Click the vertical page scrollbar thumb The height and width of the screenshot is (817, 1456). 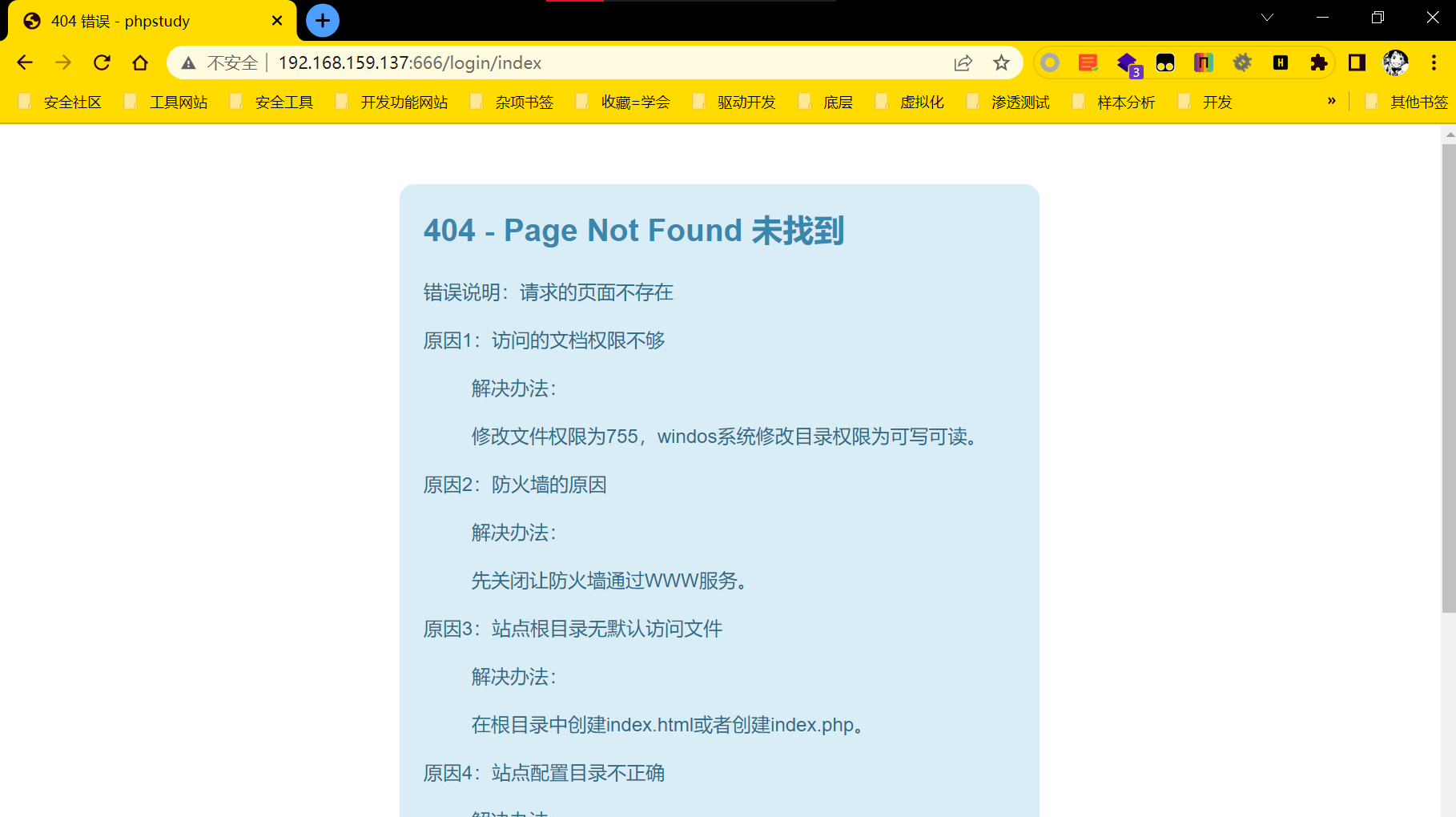pyautogui.click(x=1449, y=378)
